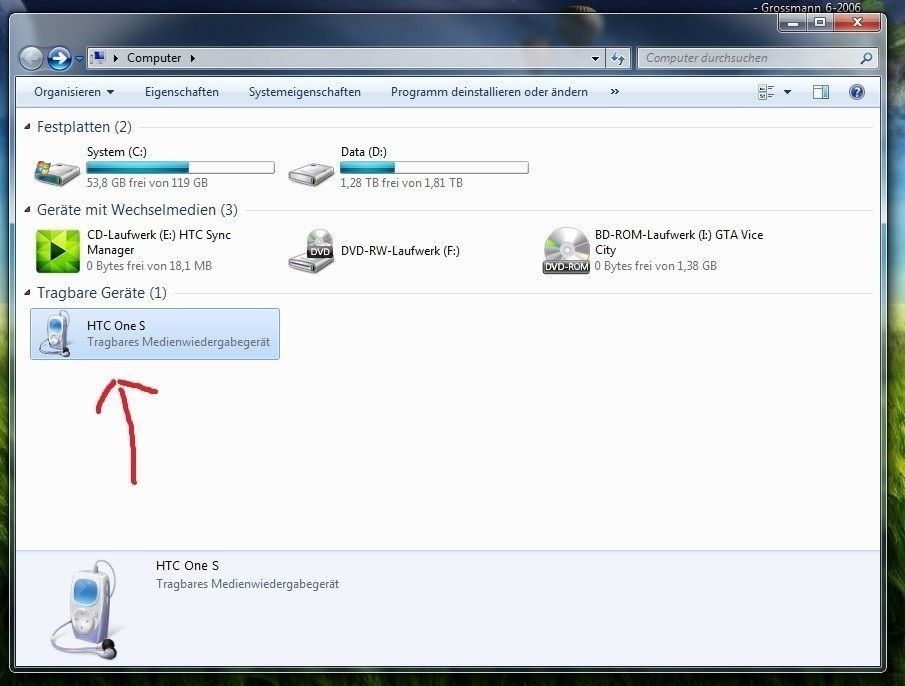Refresh the Computer view
905x686 pixels.
point(618,58)
